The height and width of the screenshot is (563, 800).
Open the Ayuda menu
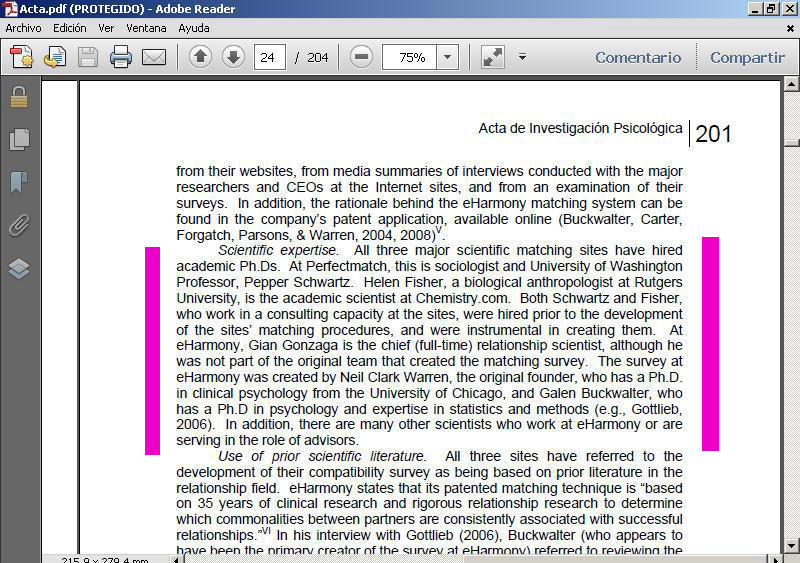(x=194, y=28)
